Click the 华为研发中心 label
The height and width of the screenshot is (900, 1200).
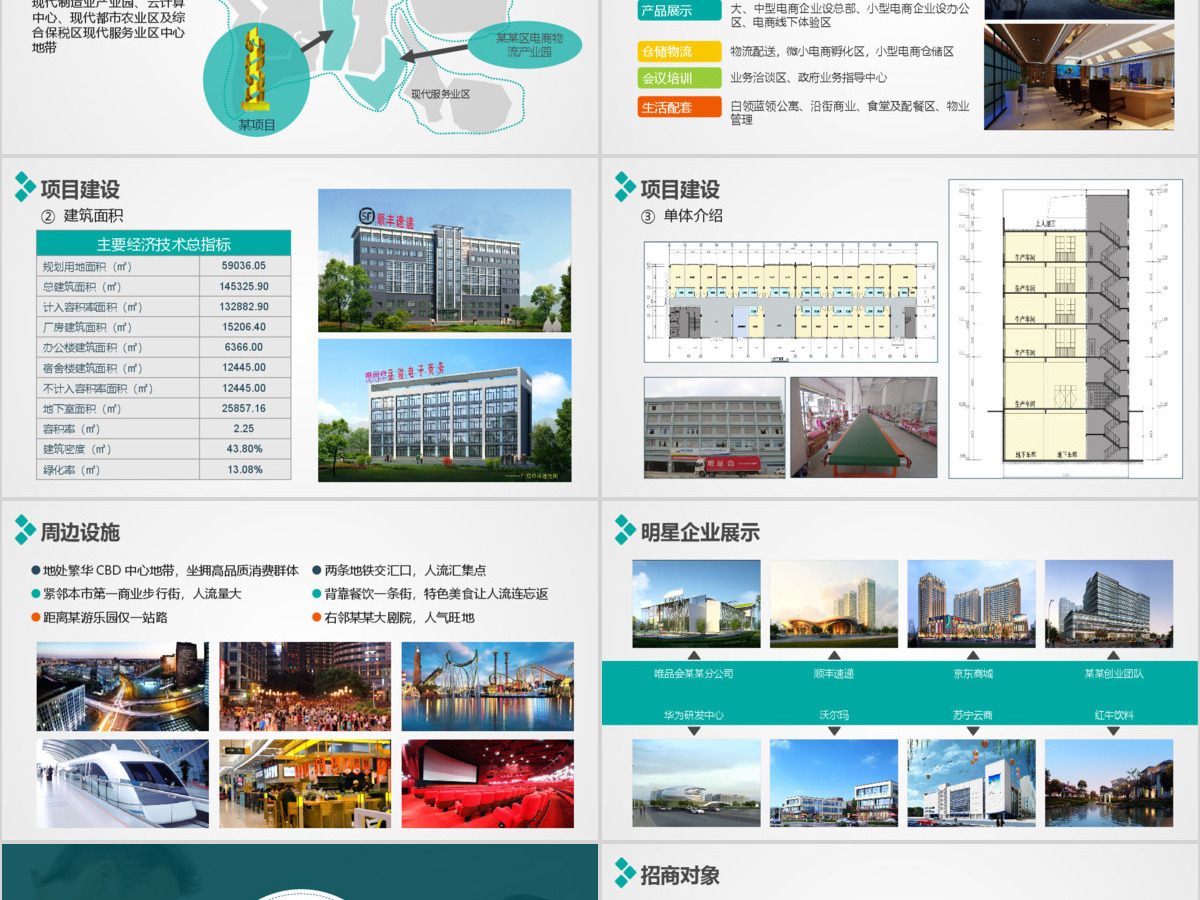coord(694,715)
